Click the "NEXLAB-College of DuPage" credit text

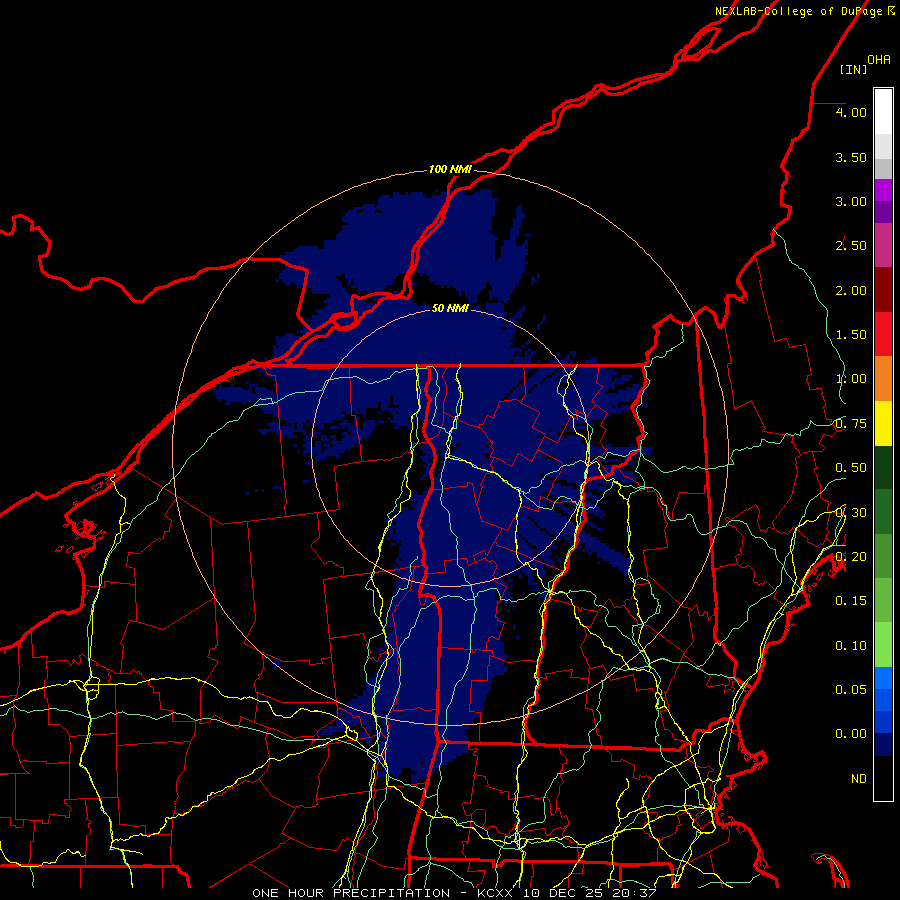click(x=798, y=11)
